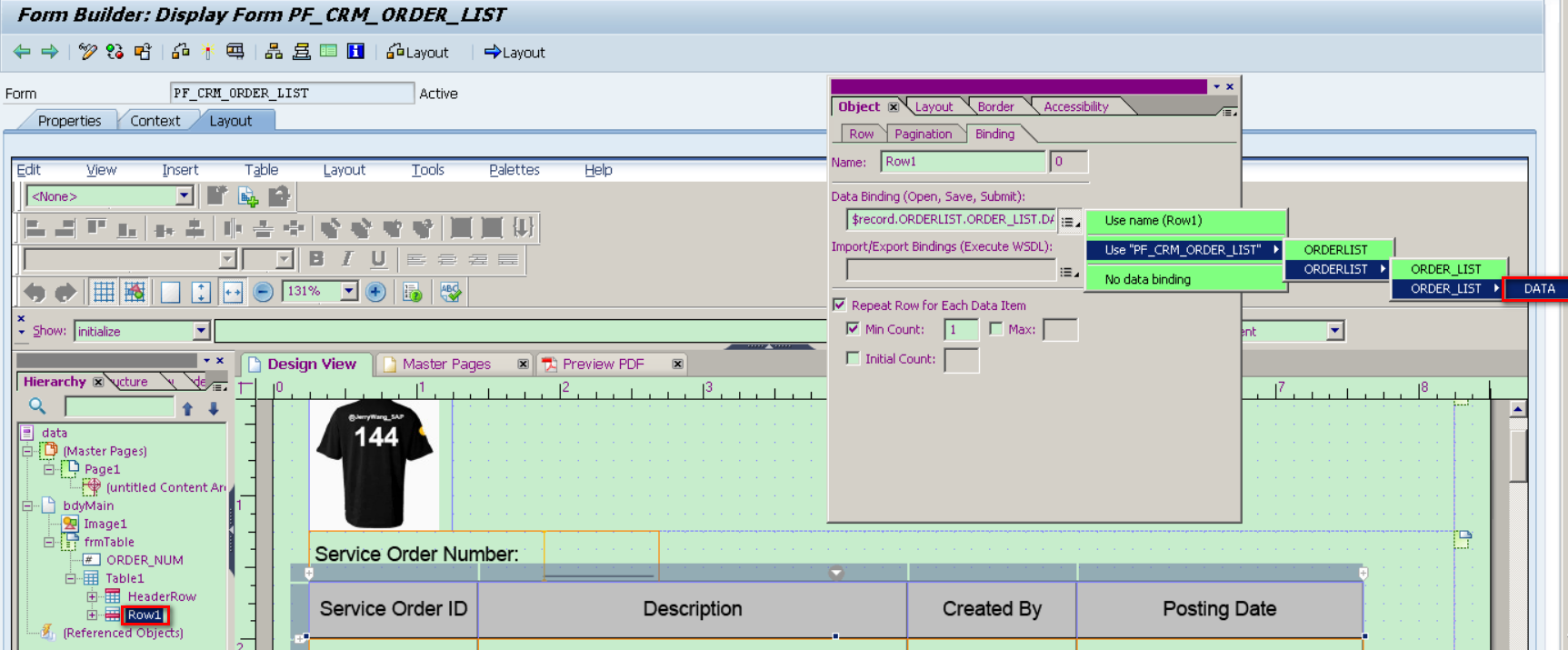The image size is (1568, 650).
Task: Select ORDER_NUM in the hierarchy tree
Action: [145, 560]
